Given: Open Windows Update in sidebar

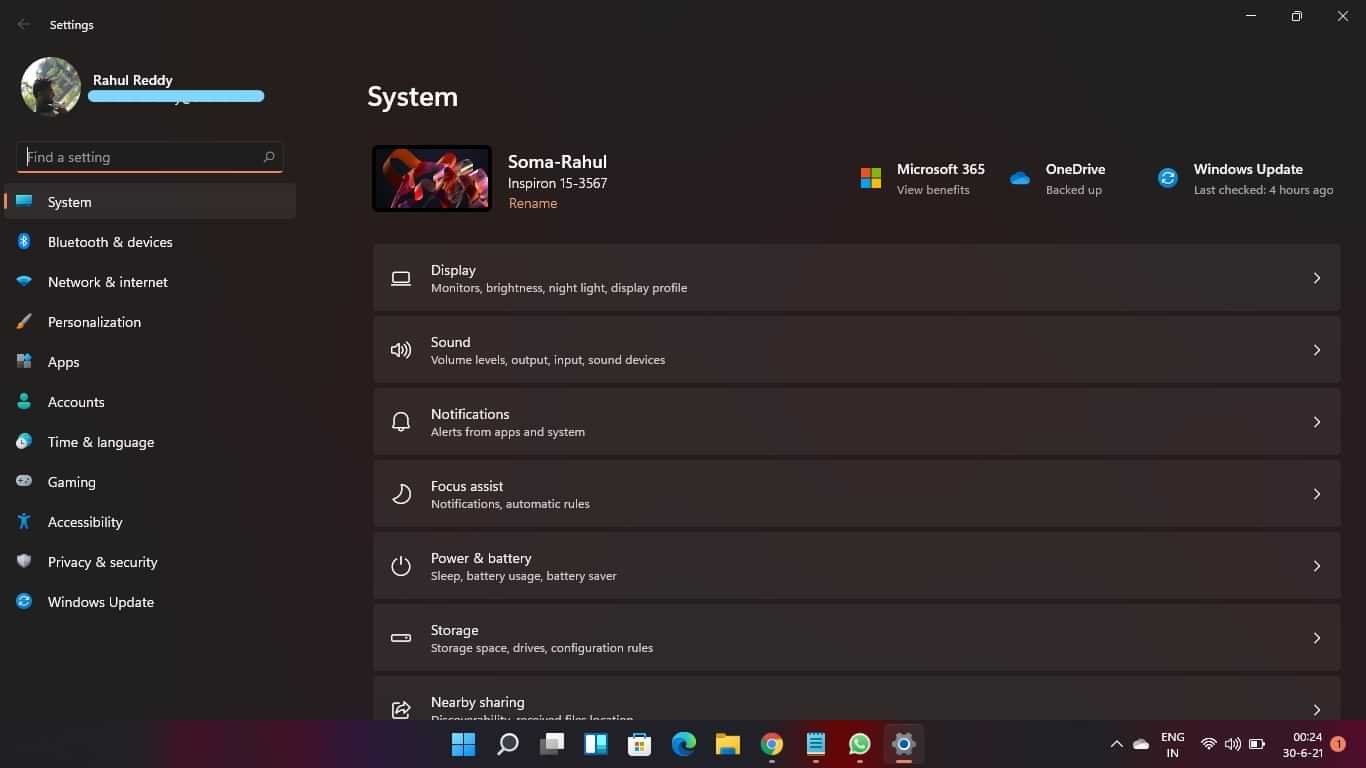Looking at the screenshot, I should pyautogui.click(x=150, y=602).
